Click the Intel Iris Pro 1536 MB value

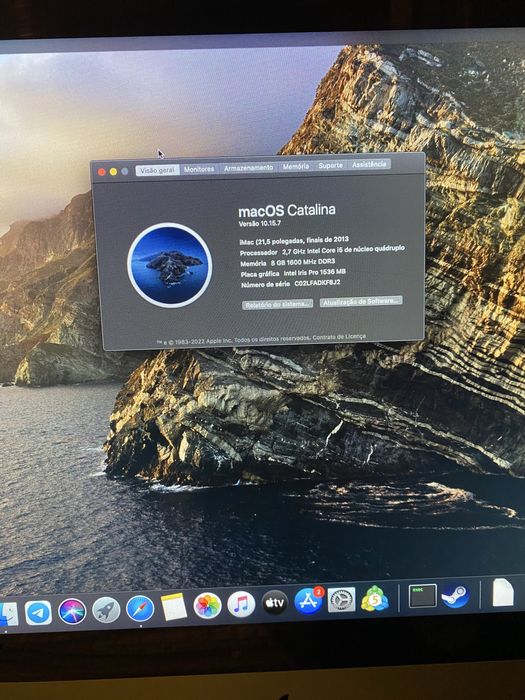click(x=315, y=272)
